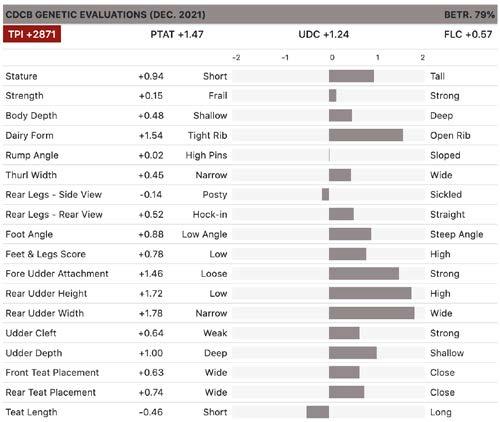Click the Strength bar near zero

332,96
